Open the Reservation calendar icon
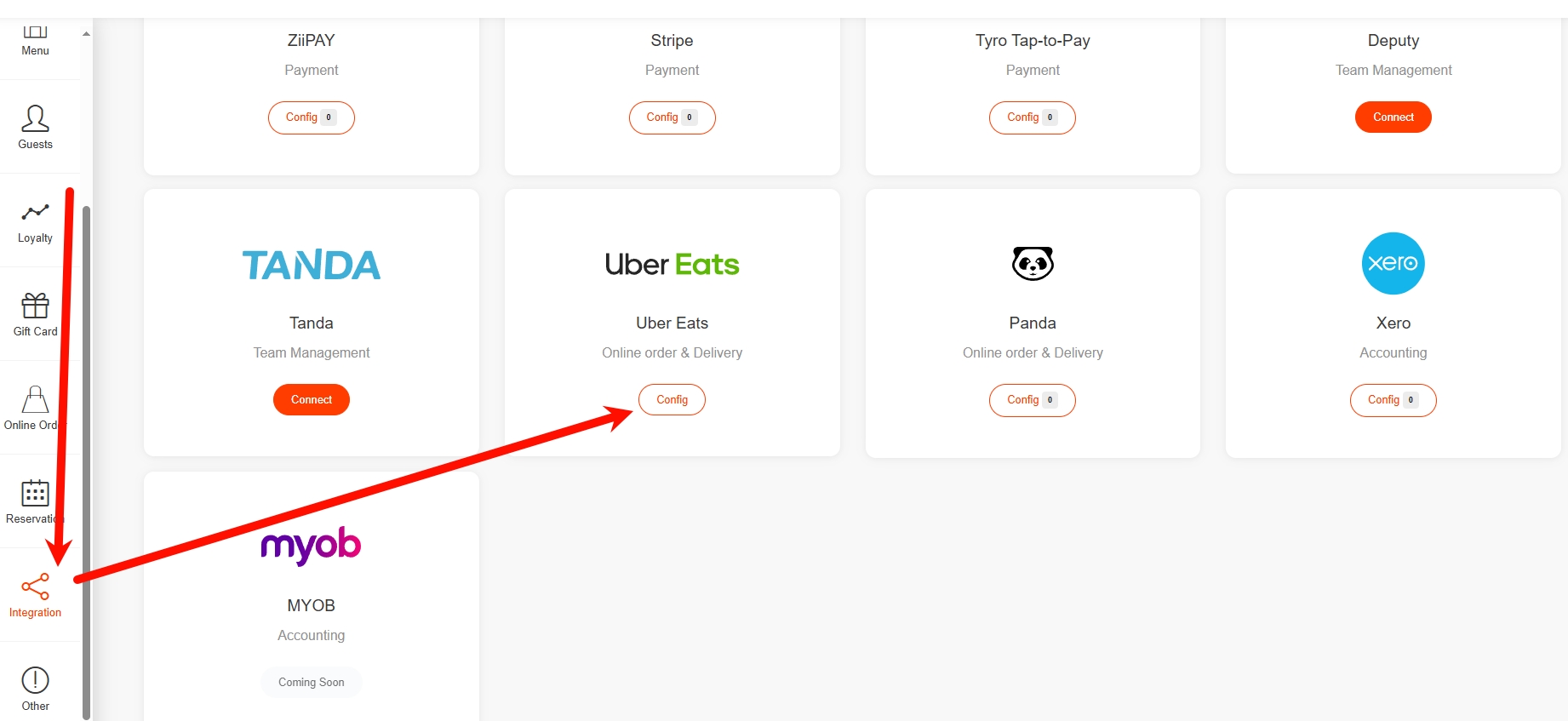 [35, 493]
